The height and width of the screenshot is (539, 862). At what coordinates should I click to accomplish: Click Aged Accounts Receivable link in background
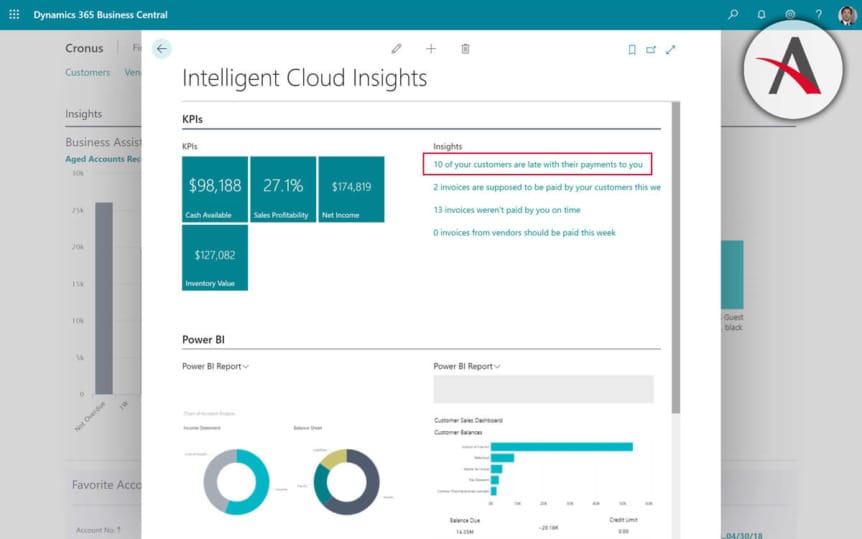pyautogui.click(x=103, y=159)
